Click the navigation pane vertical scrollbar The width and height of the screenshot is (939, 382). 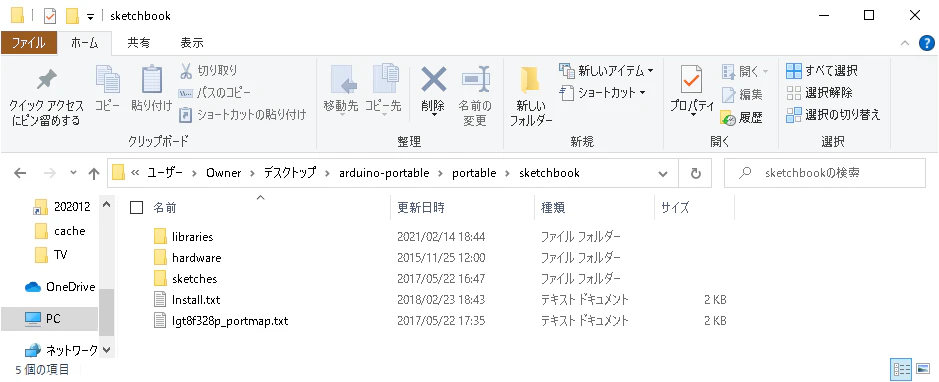coord(106,313)
